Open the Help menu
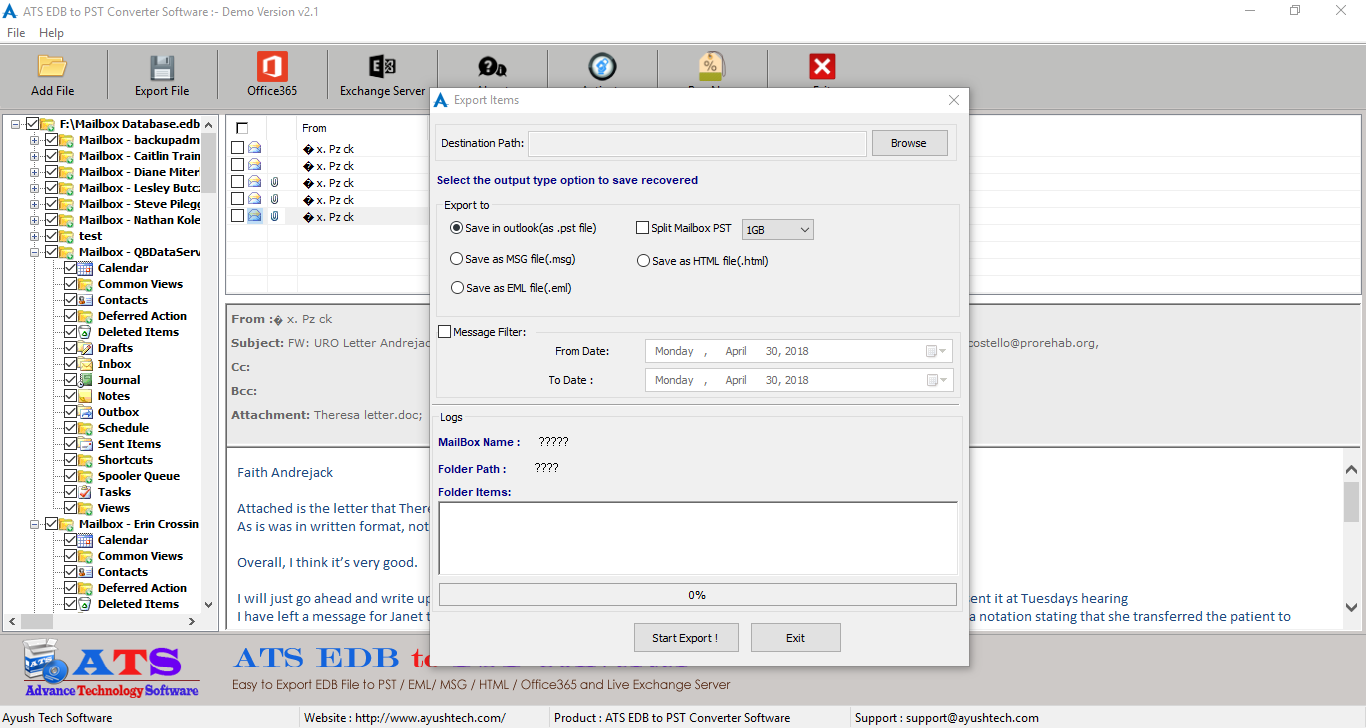 51,33
